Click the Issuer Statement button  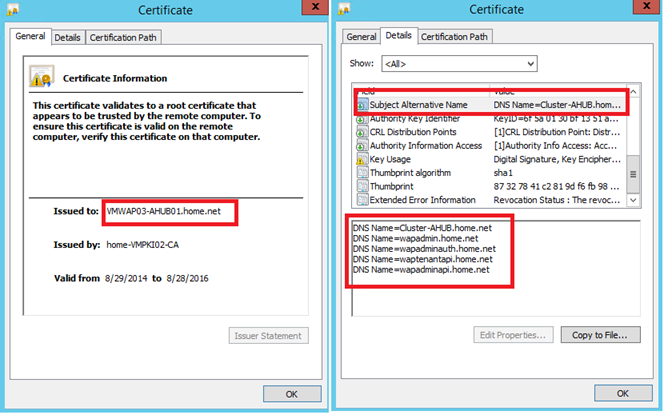point(268,336)
